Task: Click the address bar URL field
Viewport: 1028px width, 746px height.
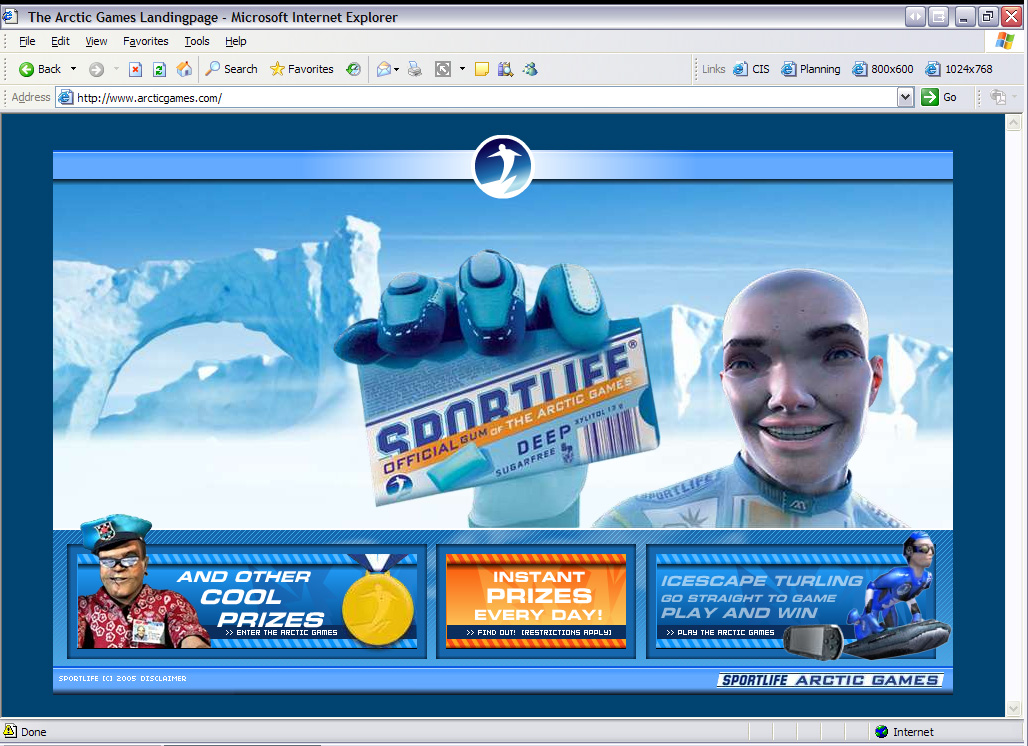Action: click(x=485, y=98)
